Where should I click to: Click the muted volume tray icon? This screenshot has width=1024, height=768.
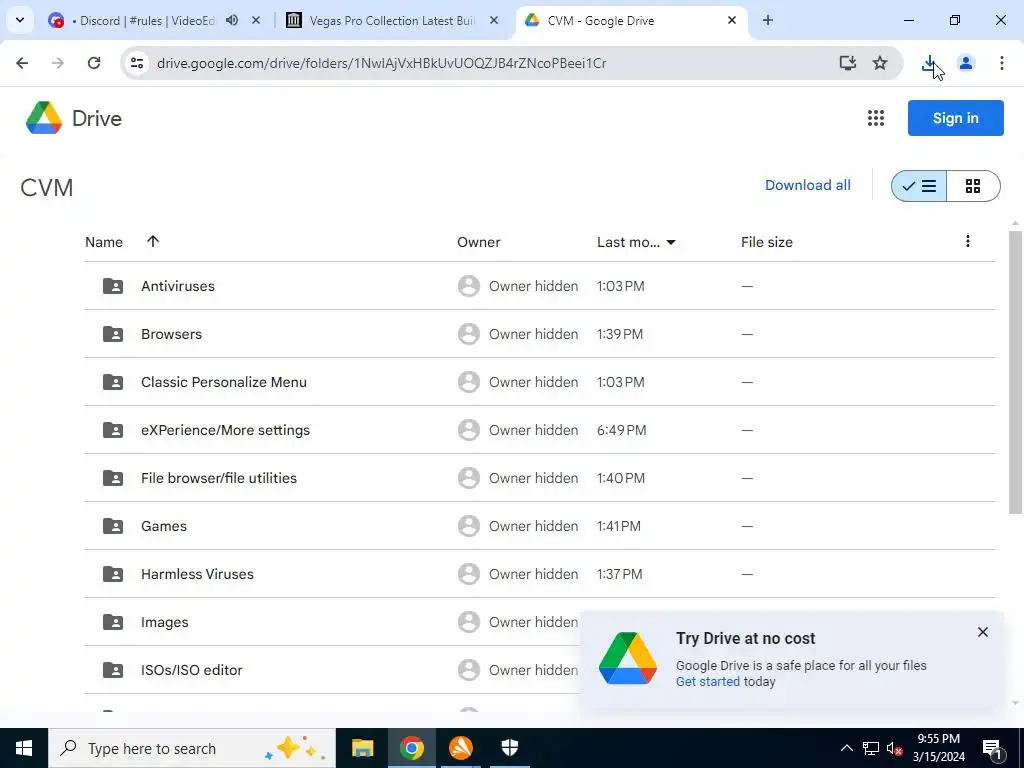click(894, 748)
